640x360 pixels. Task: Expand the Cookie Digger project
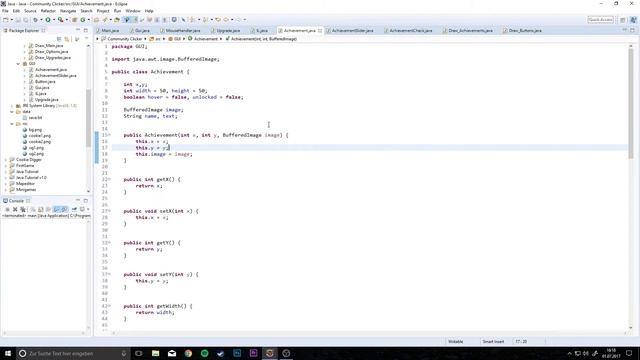point(6,160)
